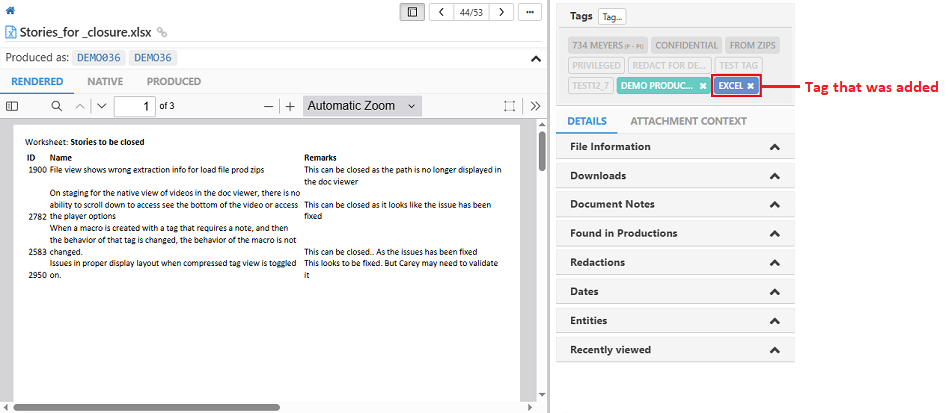Expand the Downloads section

(x=675, y=176)
